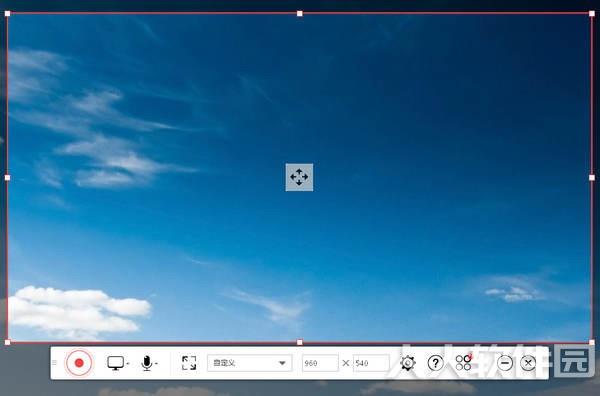The height and width of the screenshot is (396, 600).
Task: Click the top-left corner handle of region
Action: [7, 14]
